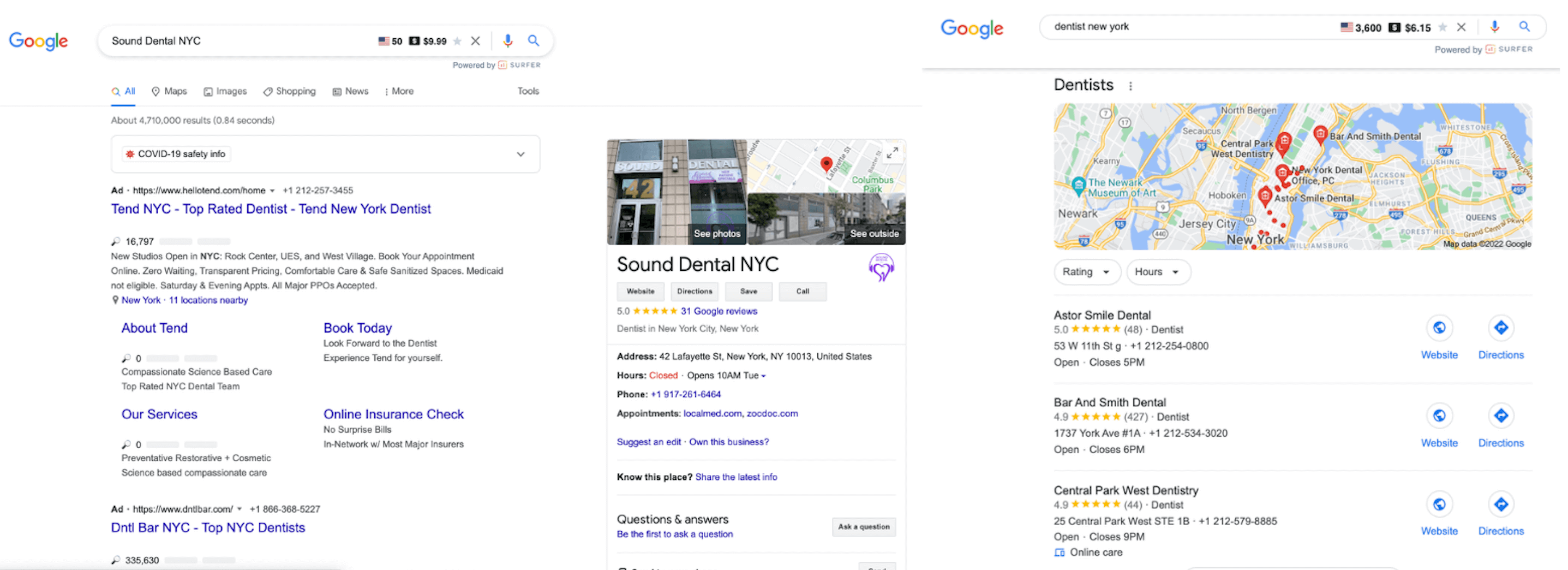Click the Online care icon under Central Park West Dentistry
1568x570 pixels.
[x=1061, y=552]
